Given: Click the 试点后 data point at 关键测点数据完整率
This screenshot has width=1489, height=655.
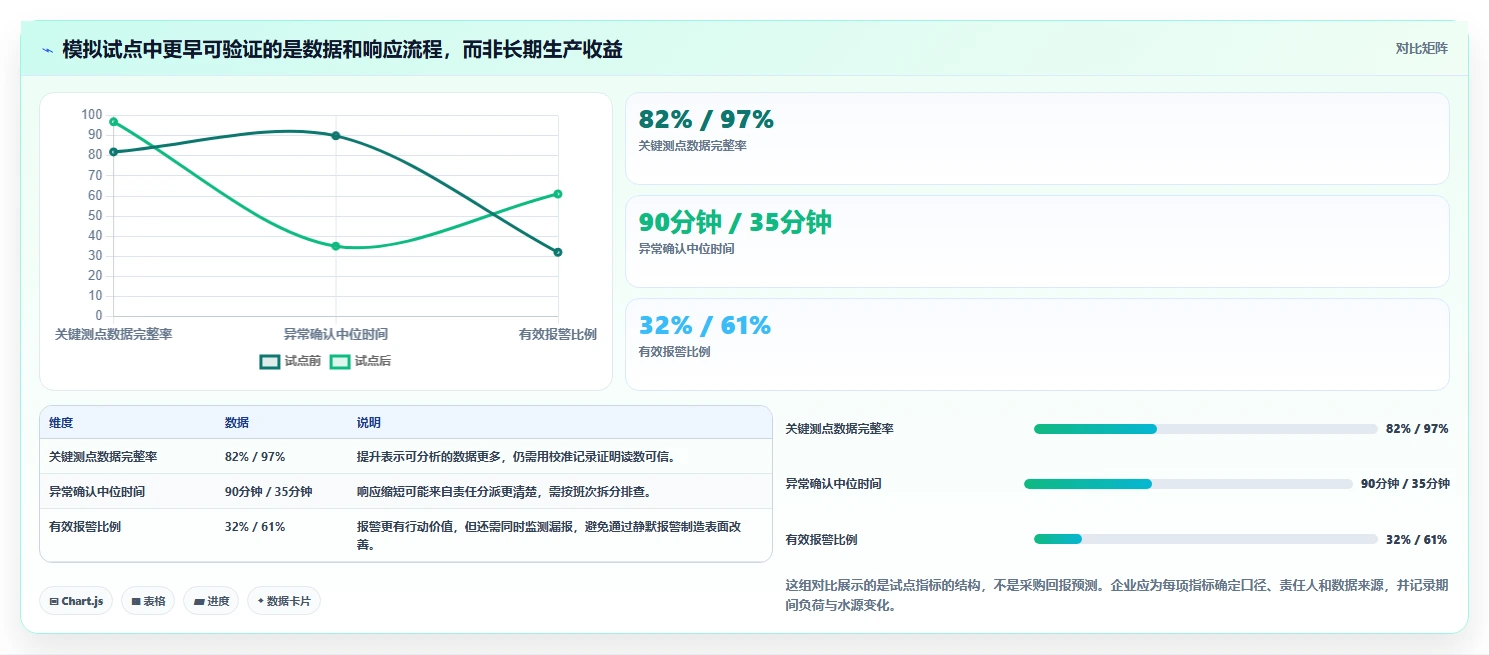Looking at the screenshot, I should 114,121.
